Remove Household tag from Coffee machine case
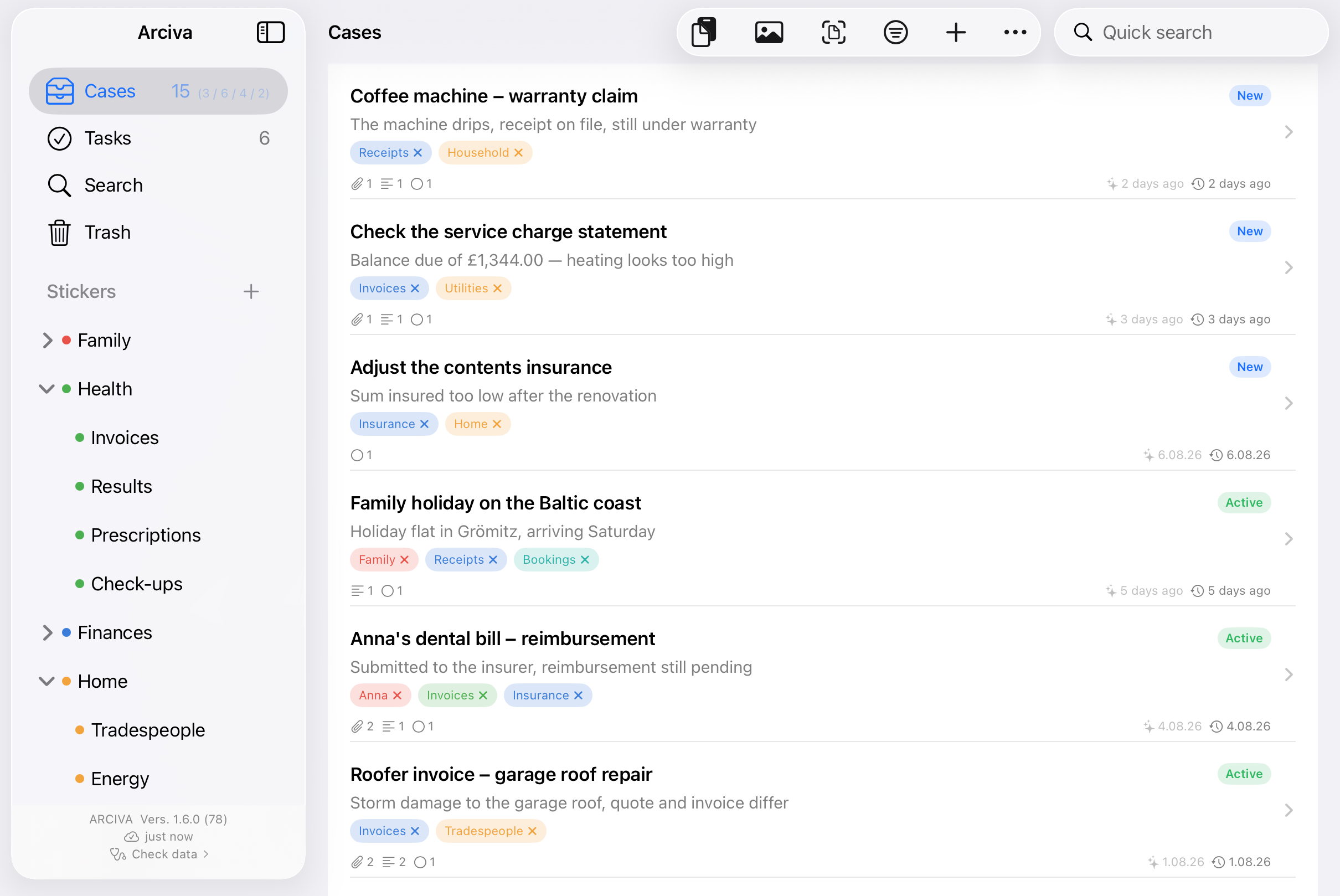 518,153
